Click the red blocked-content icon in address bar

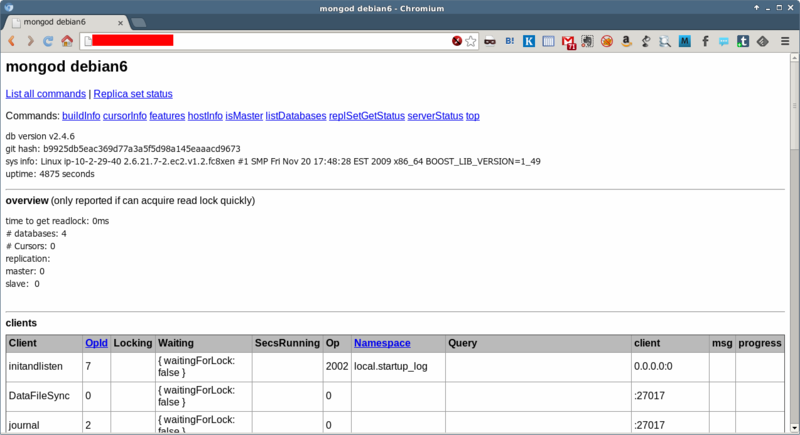point(457,41)
